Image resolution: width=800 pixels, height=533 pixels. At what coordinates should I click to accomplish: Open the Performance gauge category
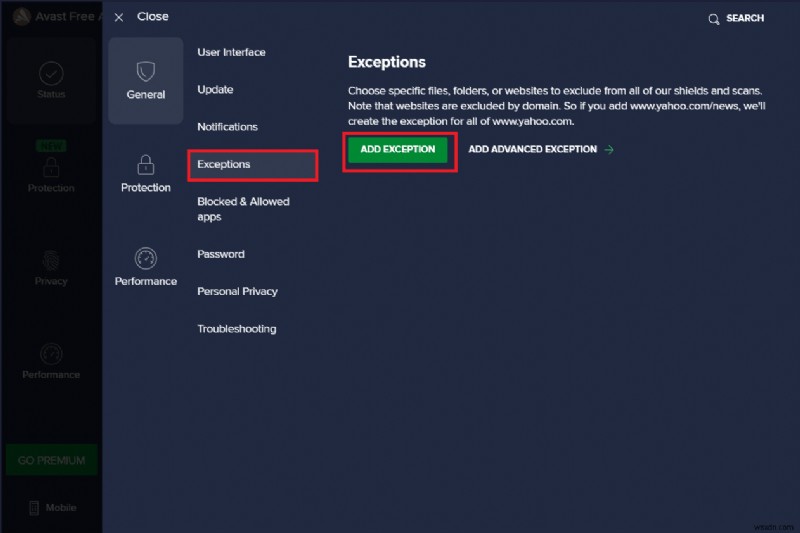(x=146, y=258)
